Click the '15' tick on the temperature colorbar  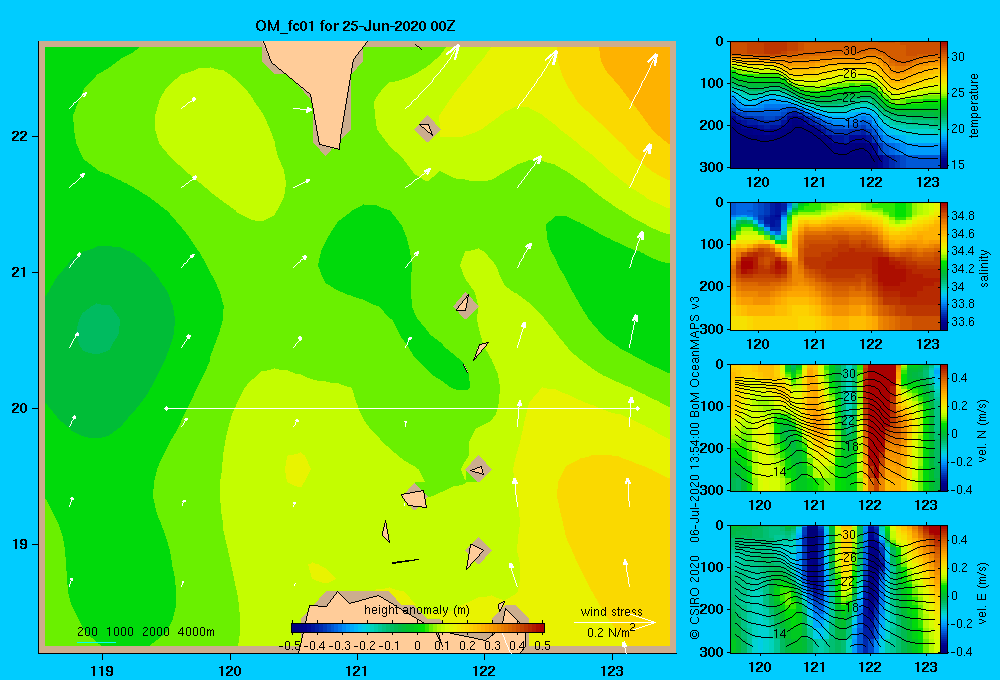pos(958,165)
